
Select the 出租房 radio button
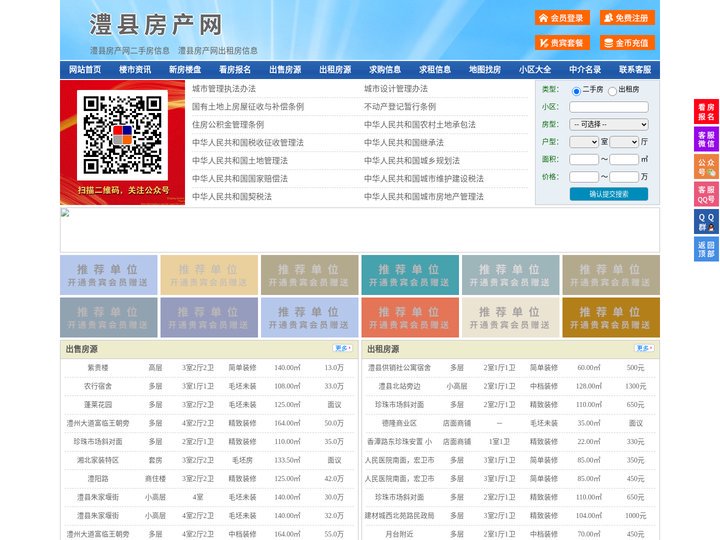click(x=612, y=91)
